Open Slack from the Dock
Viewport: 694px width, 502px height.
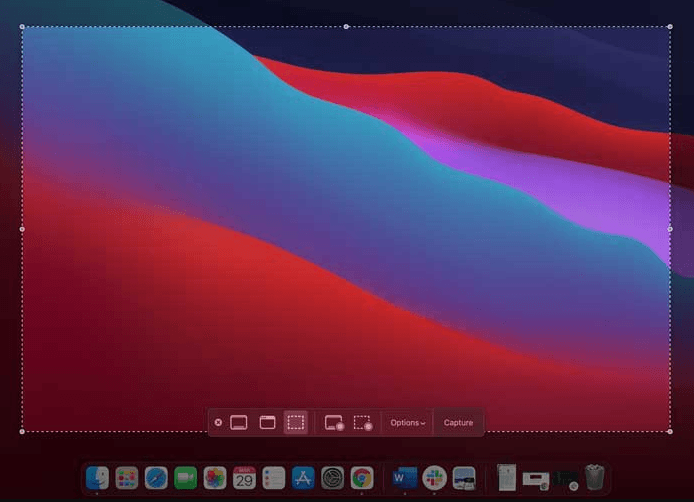click(434, 478)
